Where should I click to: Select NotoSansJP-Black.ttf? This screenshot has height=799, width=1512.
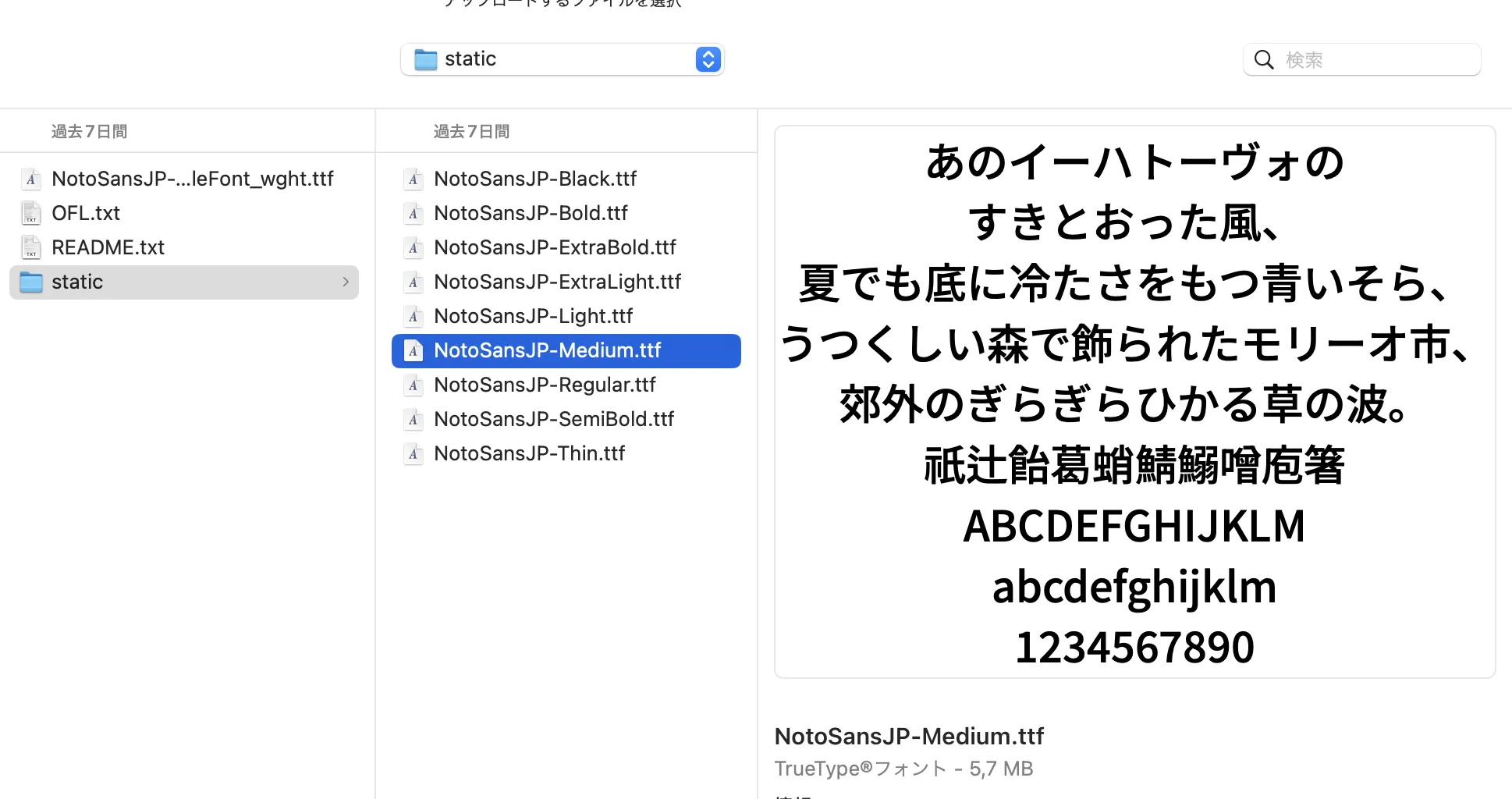click(566, 179)
